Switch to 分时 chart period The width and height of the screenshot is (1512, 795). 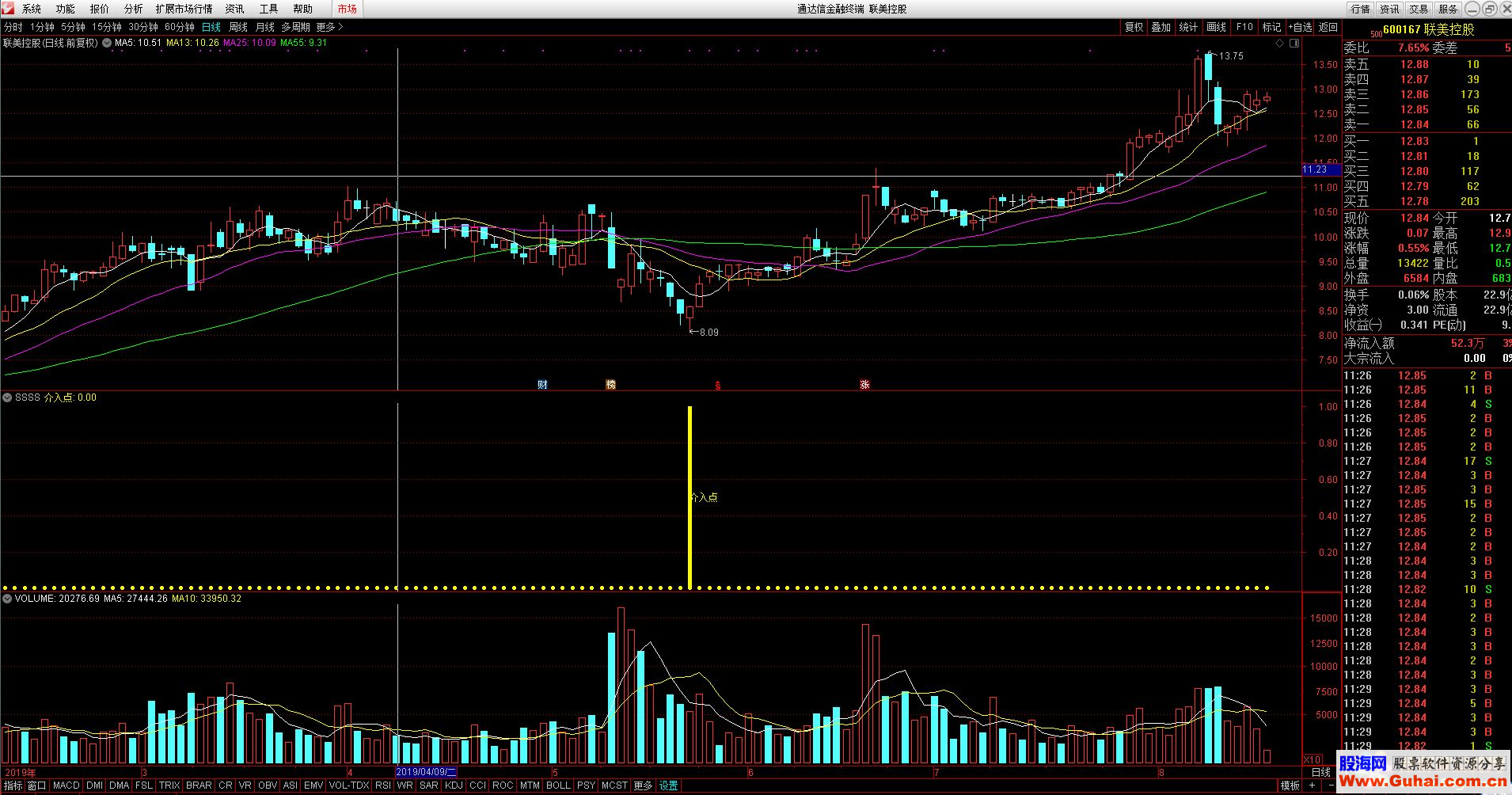[13, 27]
